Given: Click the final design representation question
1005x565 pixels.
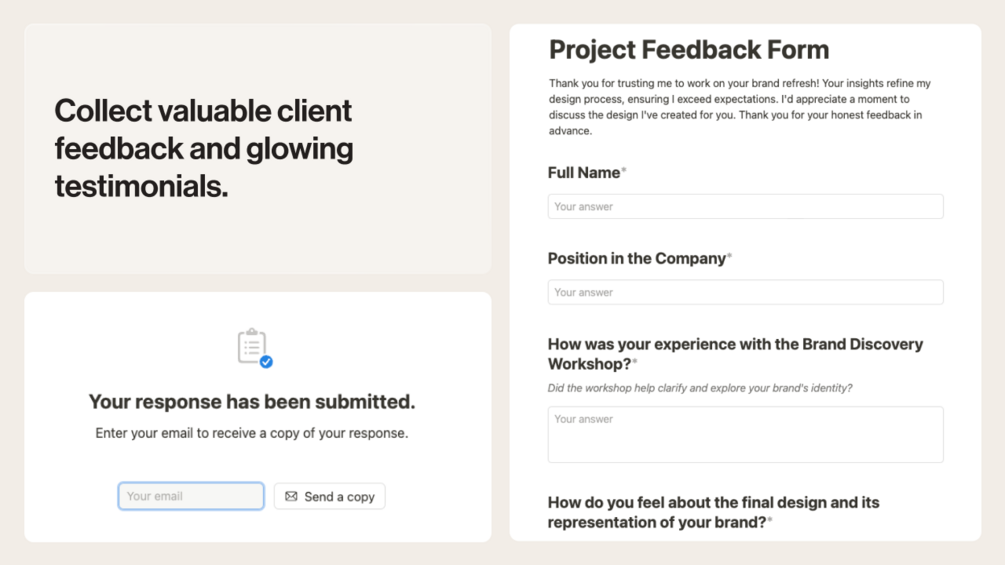Looking at the screenshot, I should coord(713,511).
